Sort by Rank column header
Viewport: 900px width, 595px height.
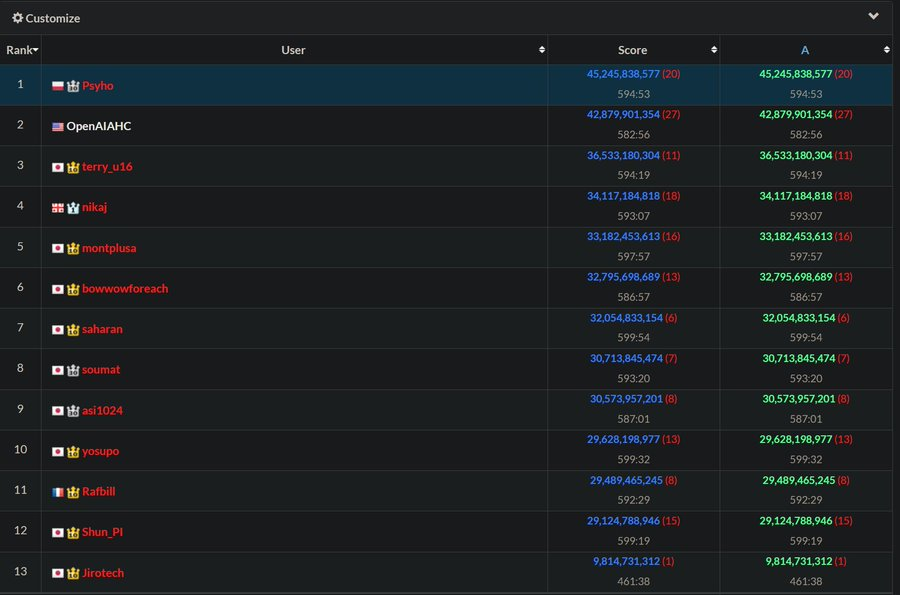coord(21,50)
